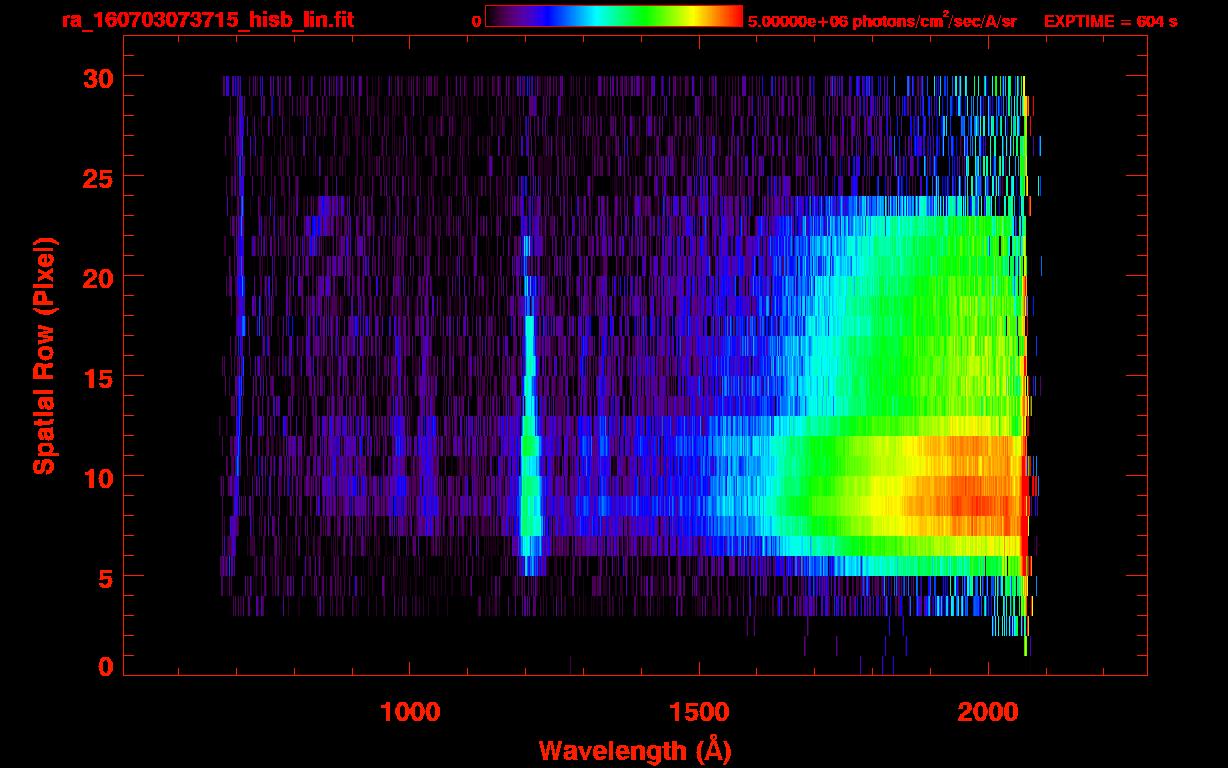Select the 1000 wavelength tick label
The image size is (1228, 768).
(410, 712)
